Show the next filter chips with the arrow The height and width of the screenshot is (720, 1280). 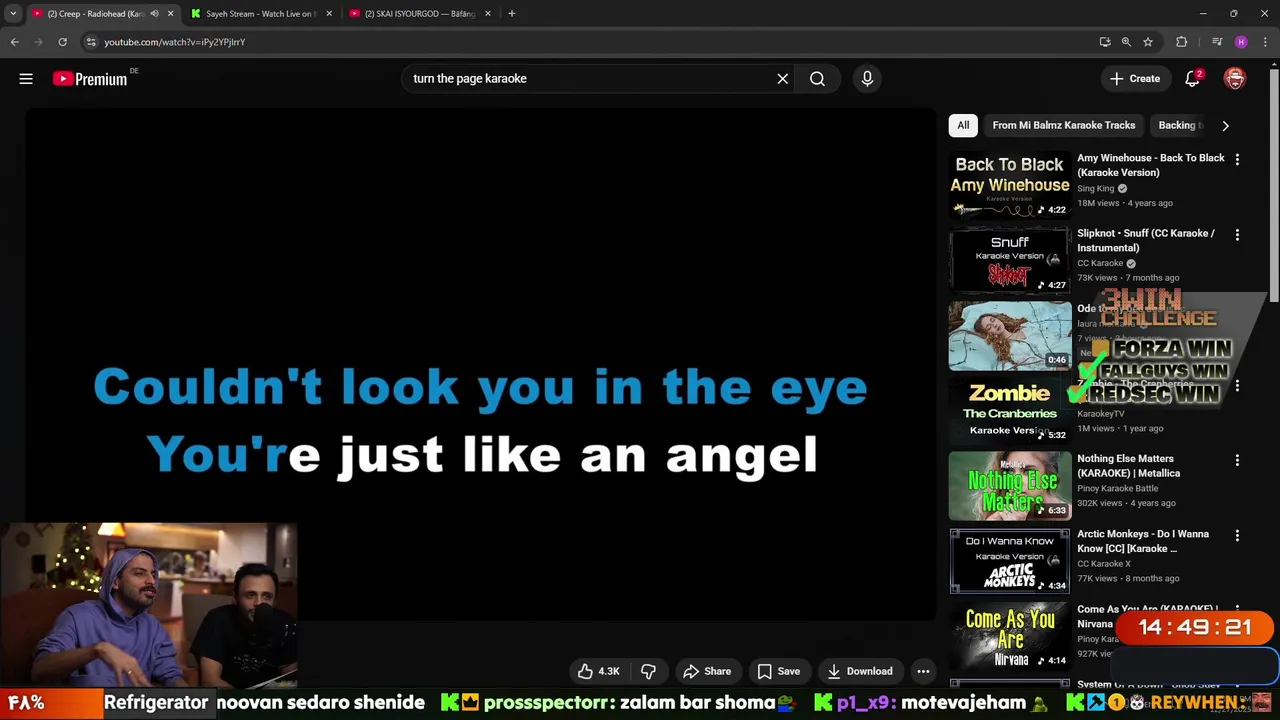pyautogui.click(x=1225, y=125)
